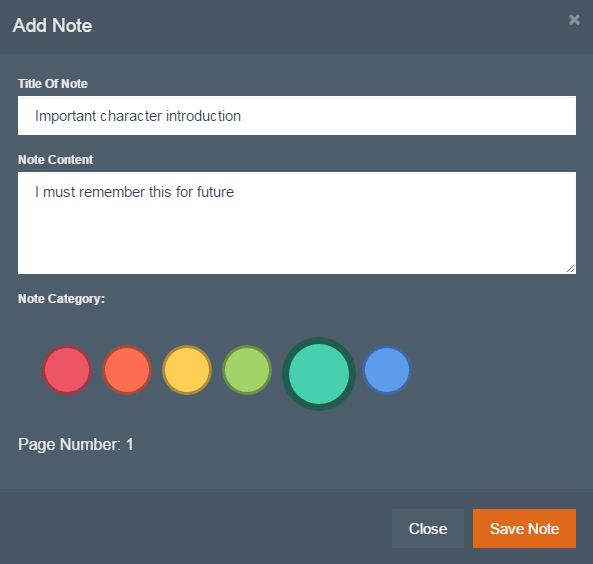This screenshot has width=593, height=564.
Task: Place cursor in blank area of Note Content box
Action: click(297, 238)
